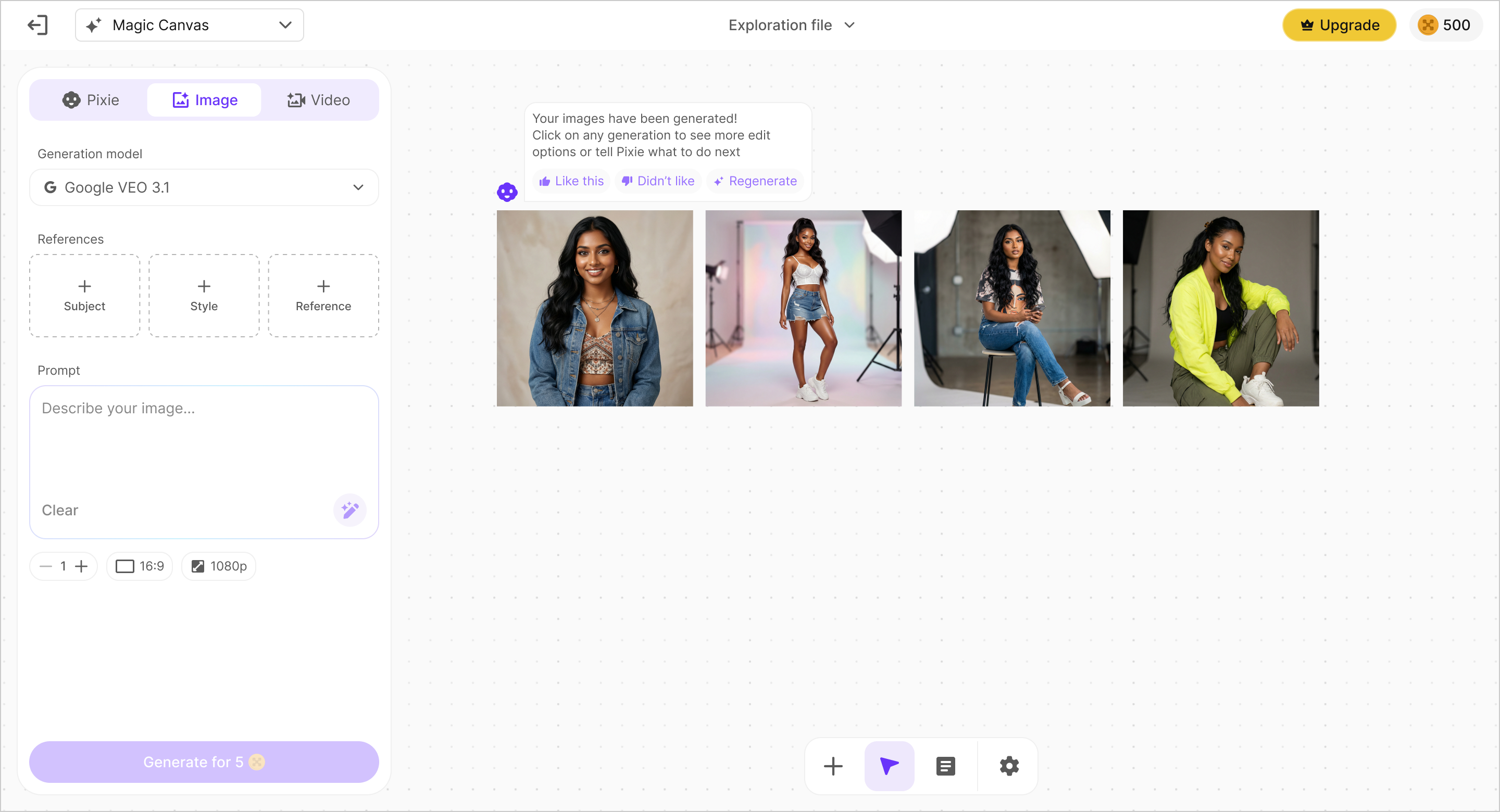1500x812 pixels.
Task: Click Generate for 5 button
Action: click(204, 762)
